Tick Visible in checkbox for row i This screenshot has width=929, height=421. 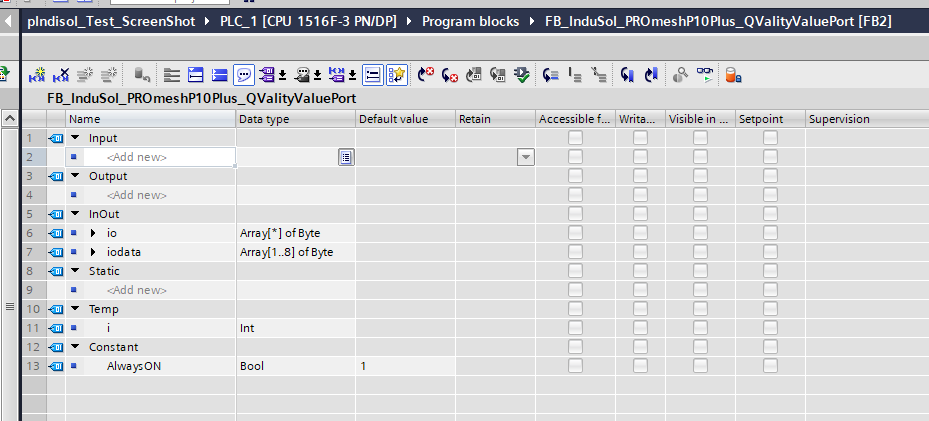700,328
